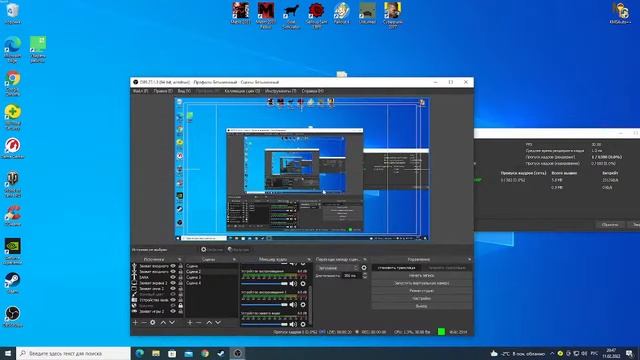Mute the Устройство захвата mixer track

tap(293, 324)
